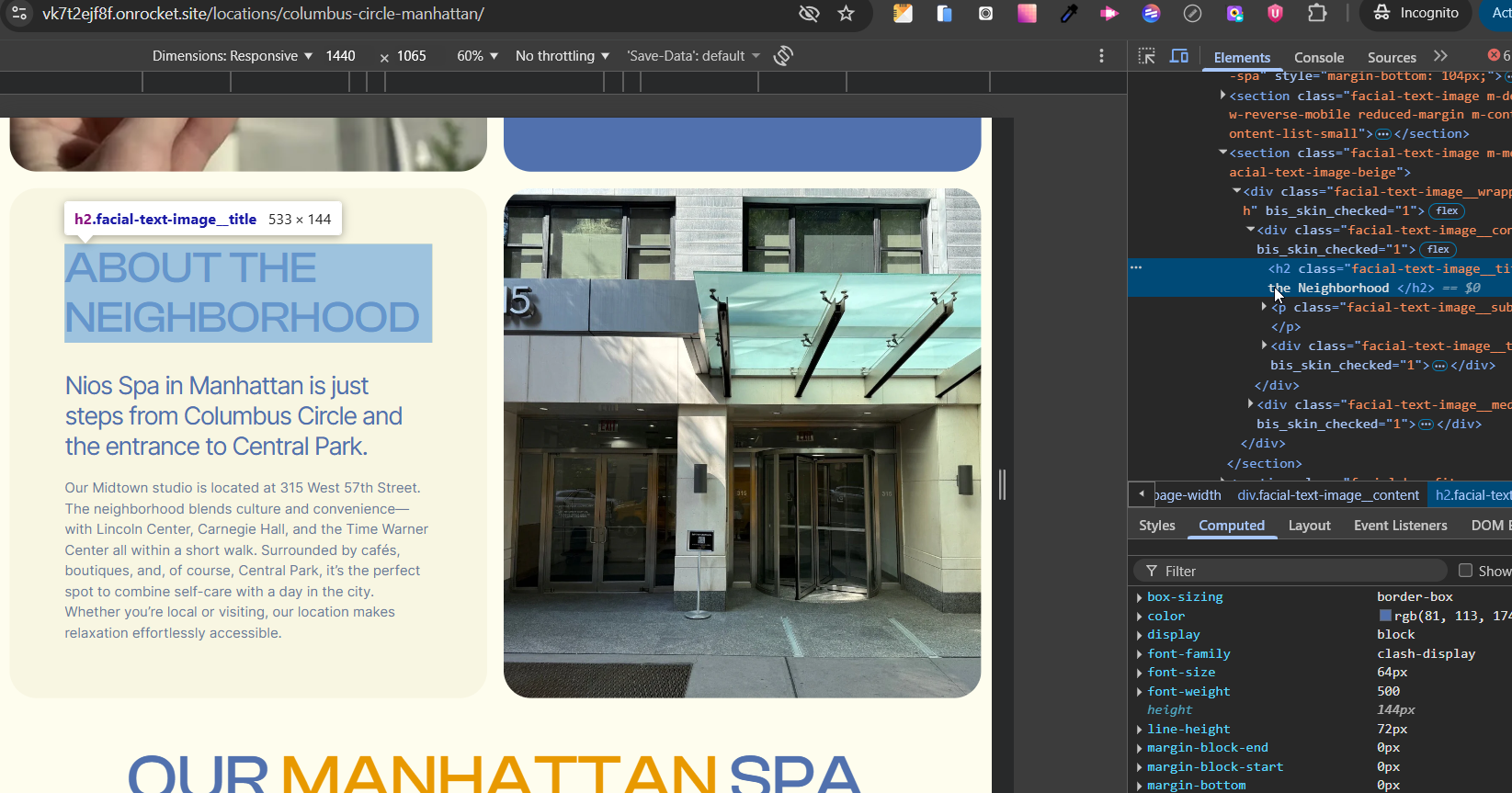
Task: Switch to the Styles tab
Action: coord(1157,526)
